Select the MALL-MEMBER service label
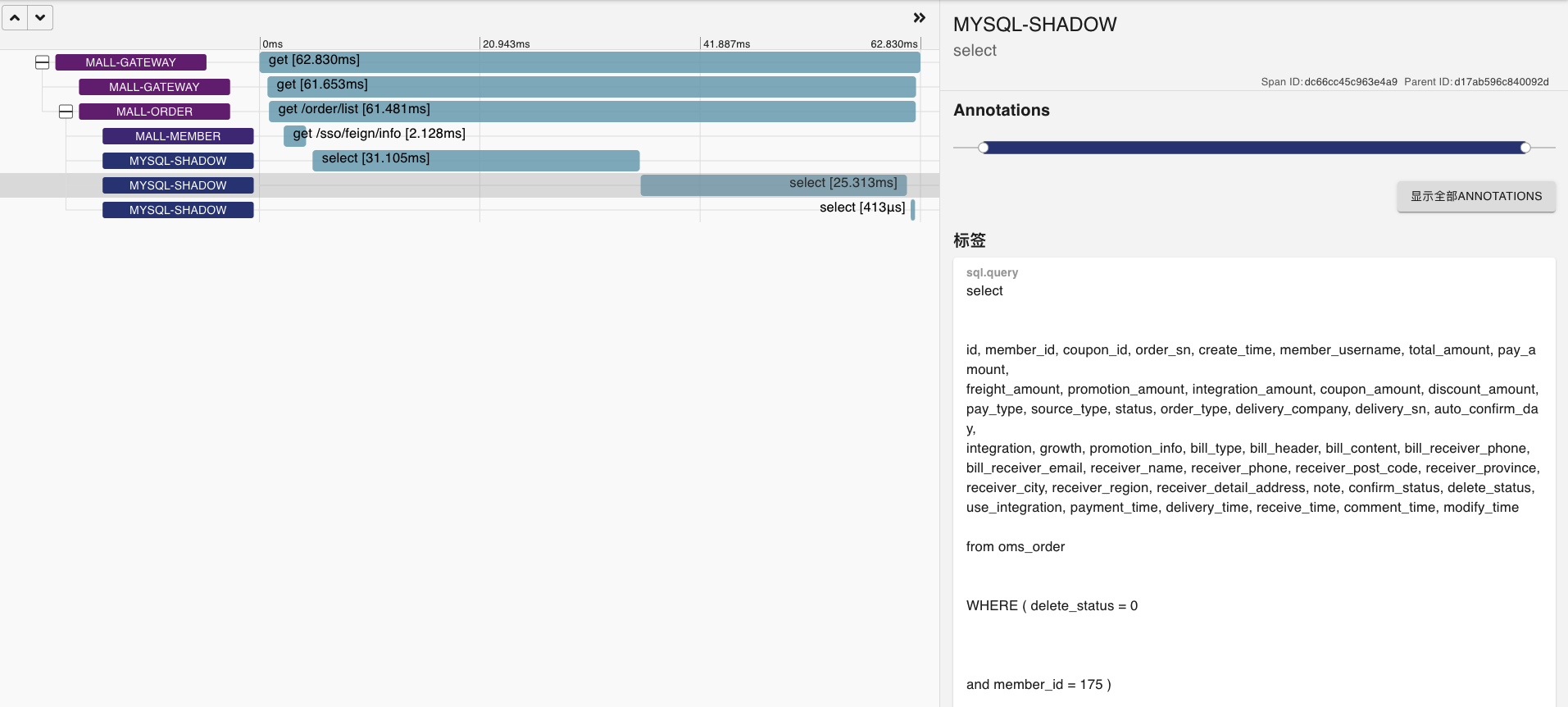The image size is (1568, 707). click(x=178, y=136)
